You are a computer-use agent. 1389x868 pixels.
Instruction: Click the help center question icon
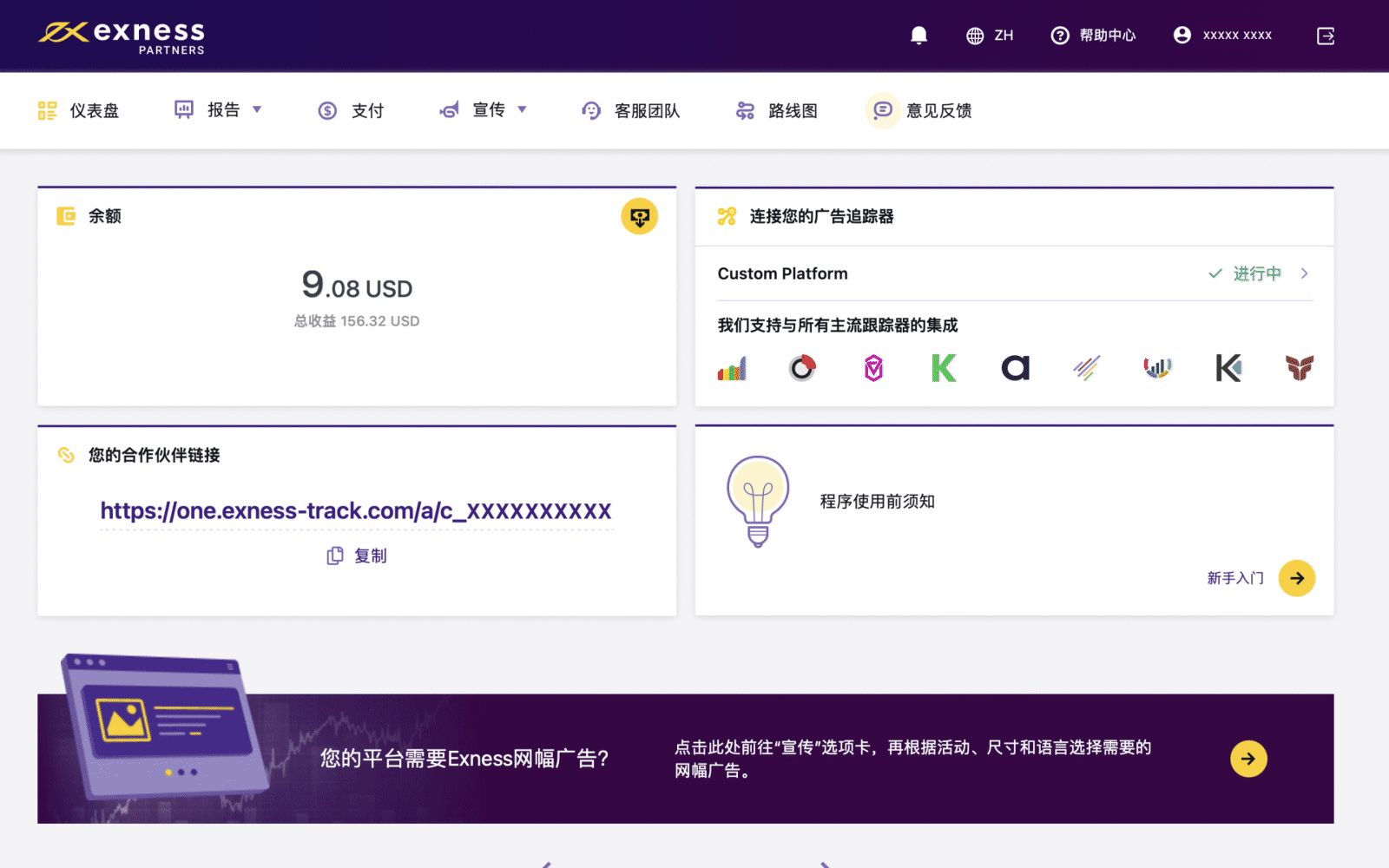point(1060,36)
